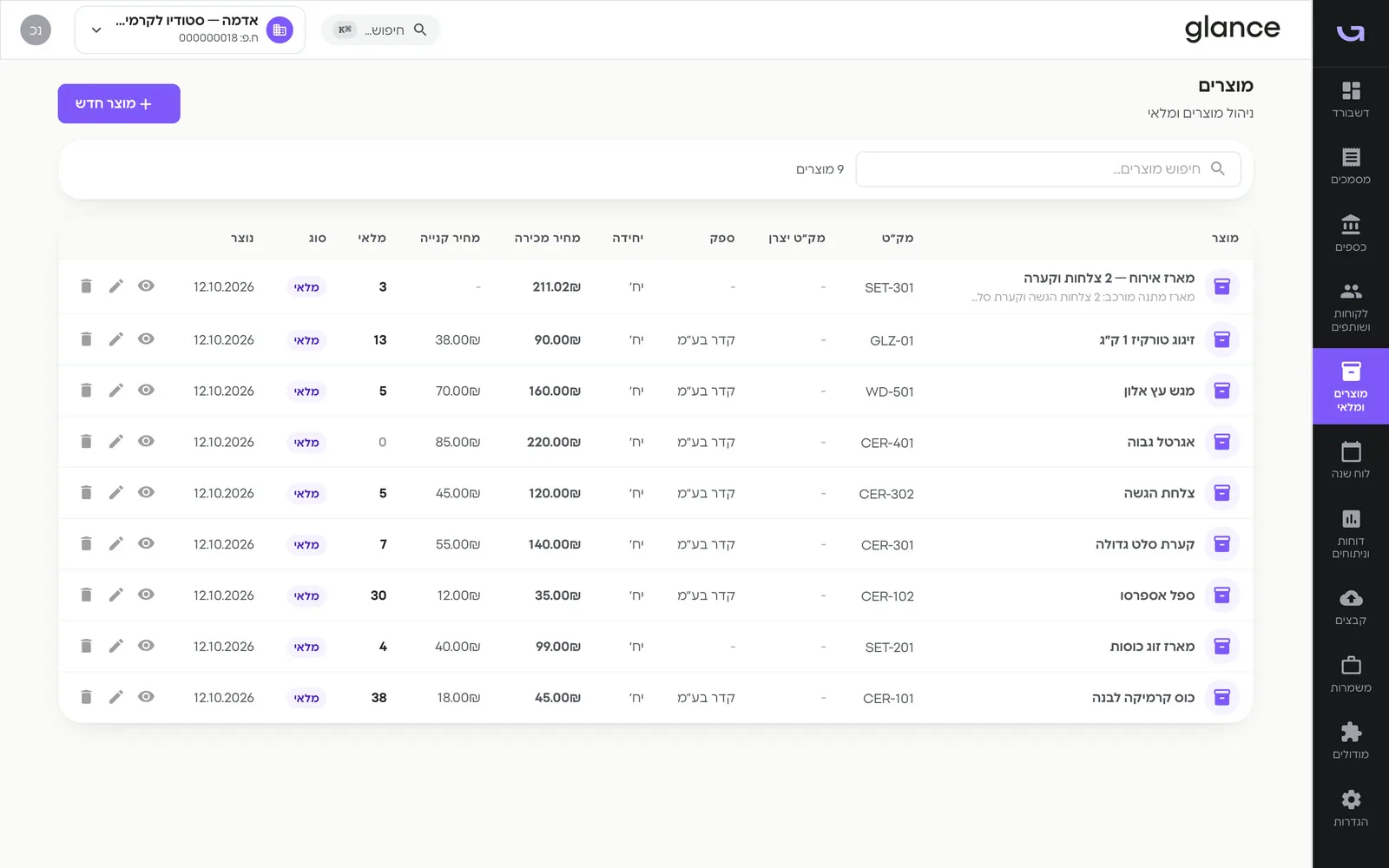This screenshot has height=868, width=1389.
Task: View product CER-302 with eye icon
Action: click(146, 492)
